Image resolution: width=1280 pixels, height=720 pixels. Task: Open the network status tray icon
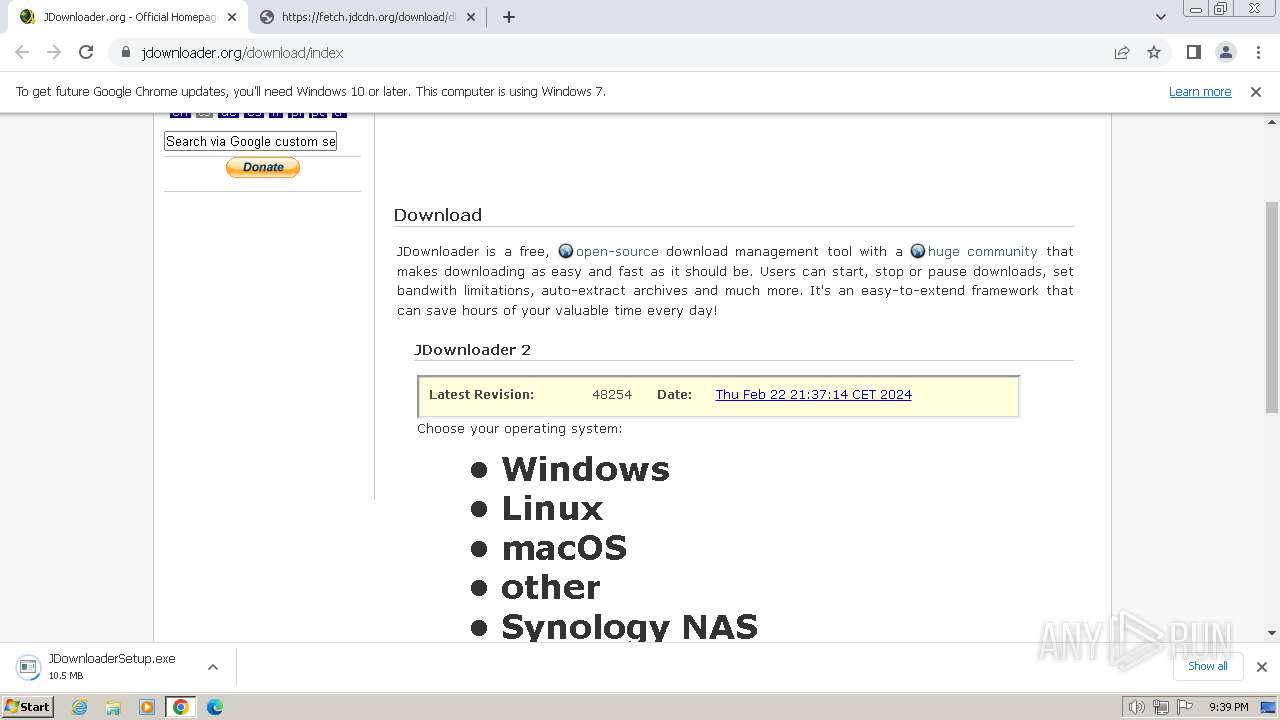coord(1161,707)
